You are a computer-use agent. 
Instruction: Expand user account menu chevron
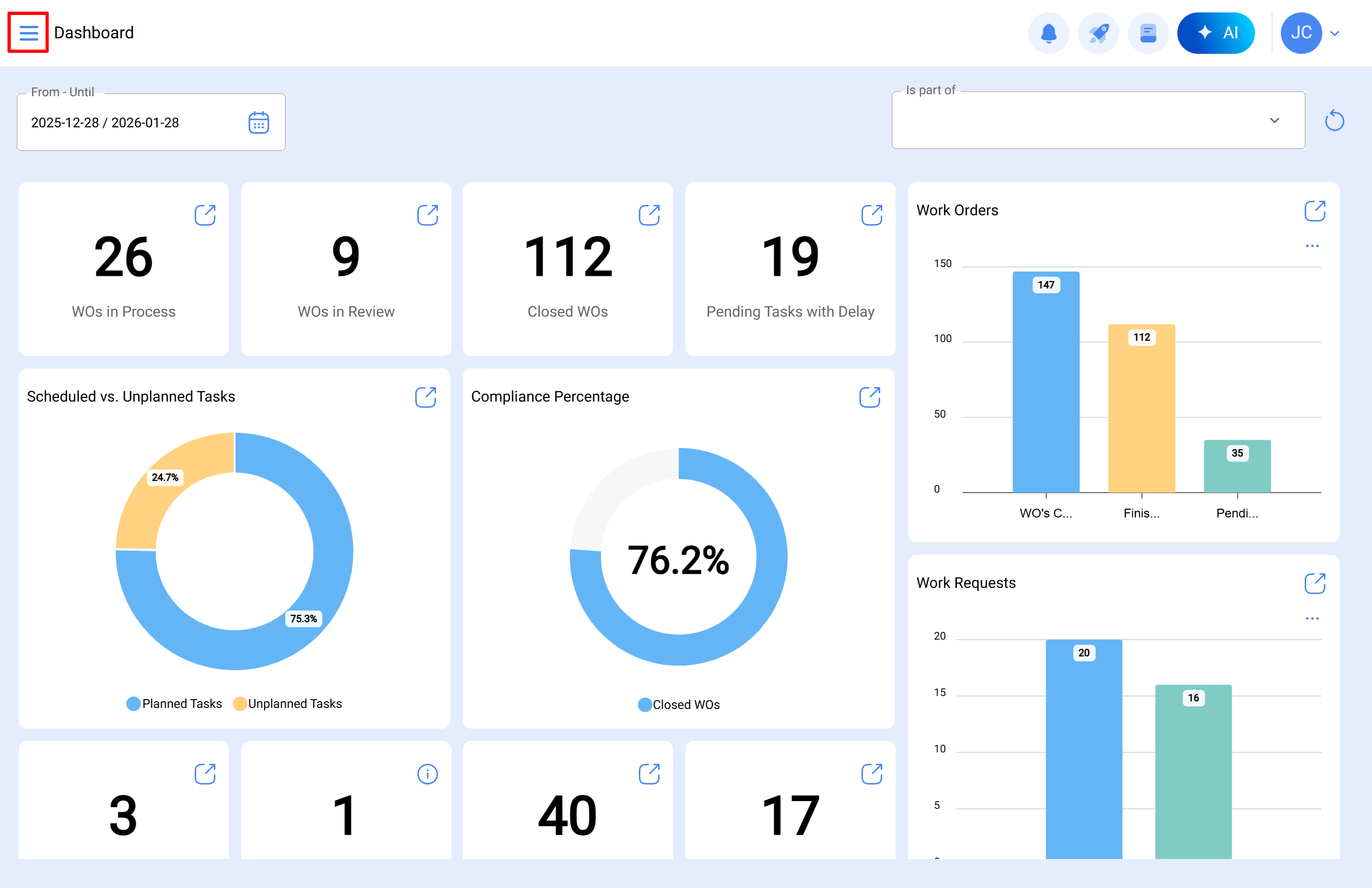coord(1334,34)
